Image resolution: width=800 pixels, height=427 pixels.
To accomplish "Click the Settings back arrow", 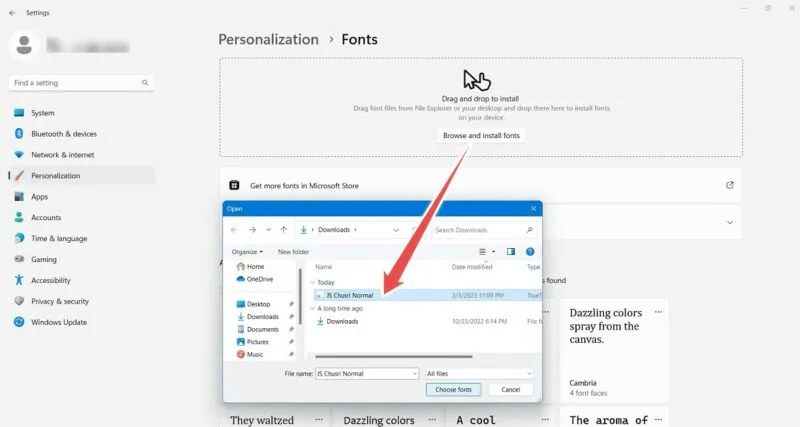I will point(12,13).
